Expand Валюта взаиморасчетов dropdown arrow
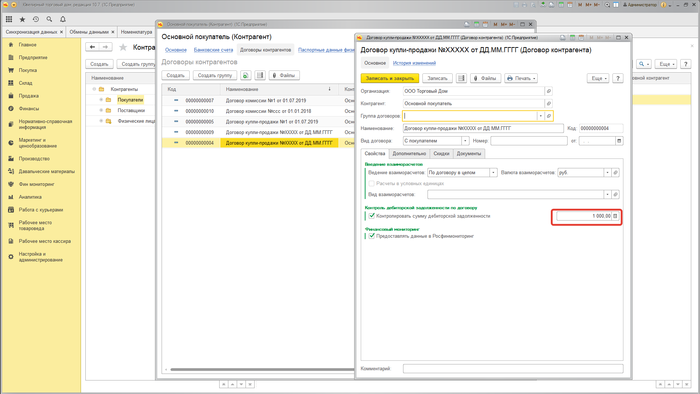700x394 pixels. pyautogui.click(x=607, y=173)
